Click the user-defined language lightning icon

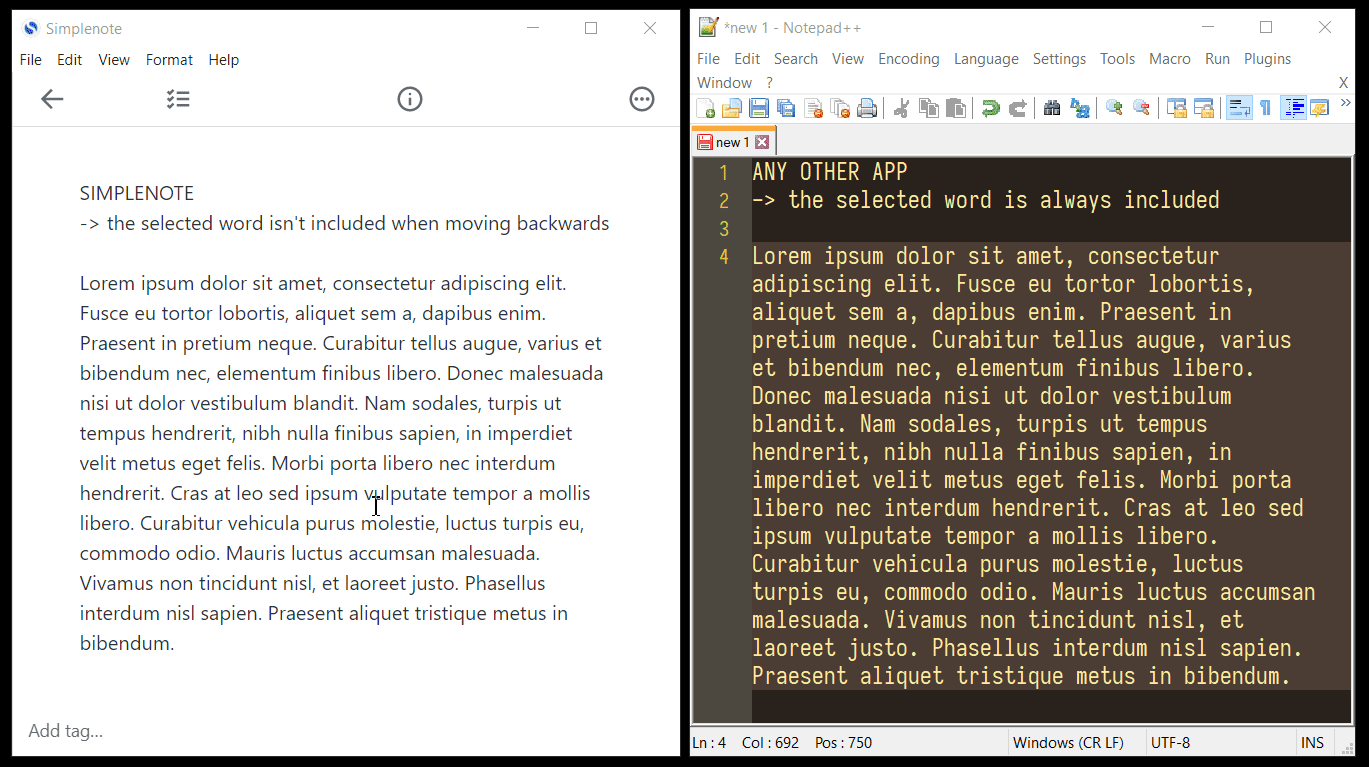coord(1319,108)
